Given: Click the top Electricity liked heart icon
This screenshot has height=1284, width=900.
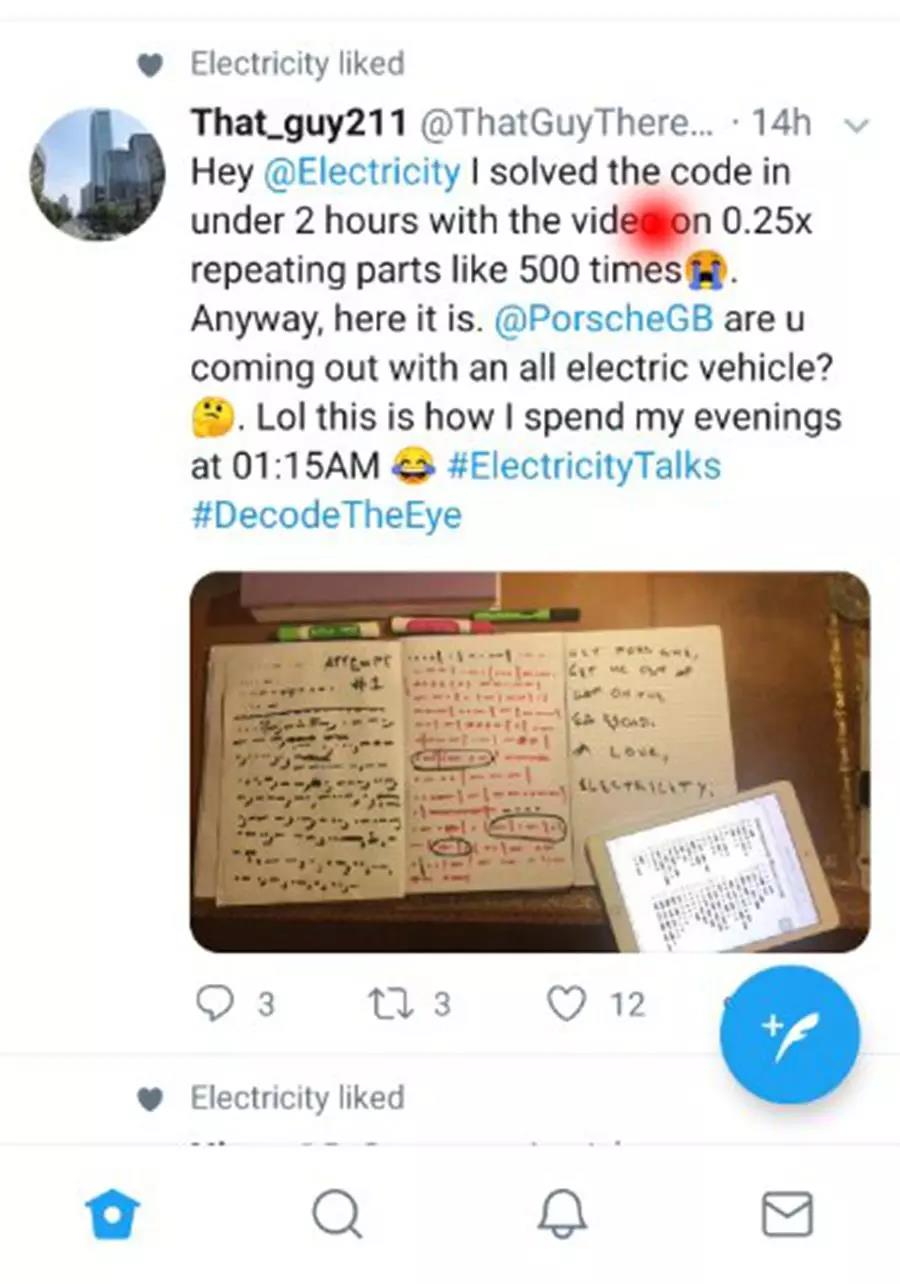Looking at the screenshot, I should pyautogui.click(x=149, y=66).
